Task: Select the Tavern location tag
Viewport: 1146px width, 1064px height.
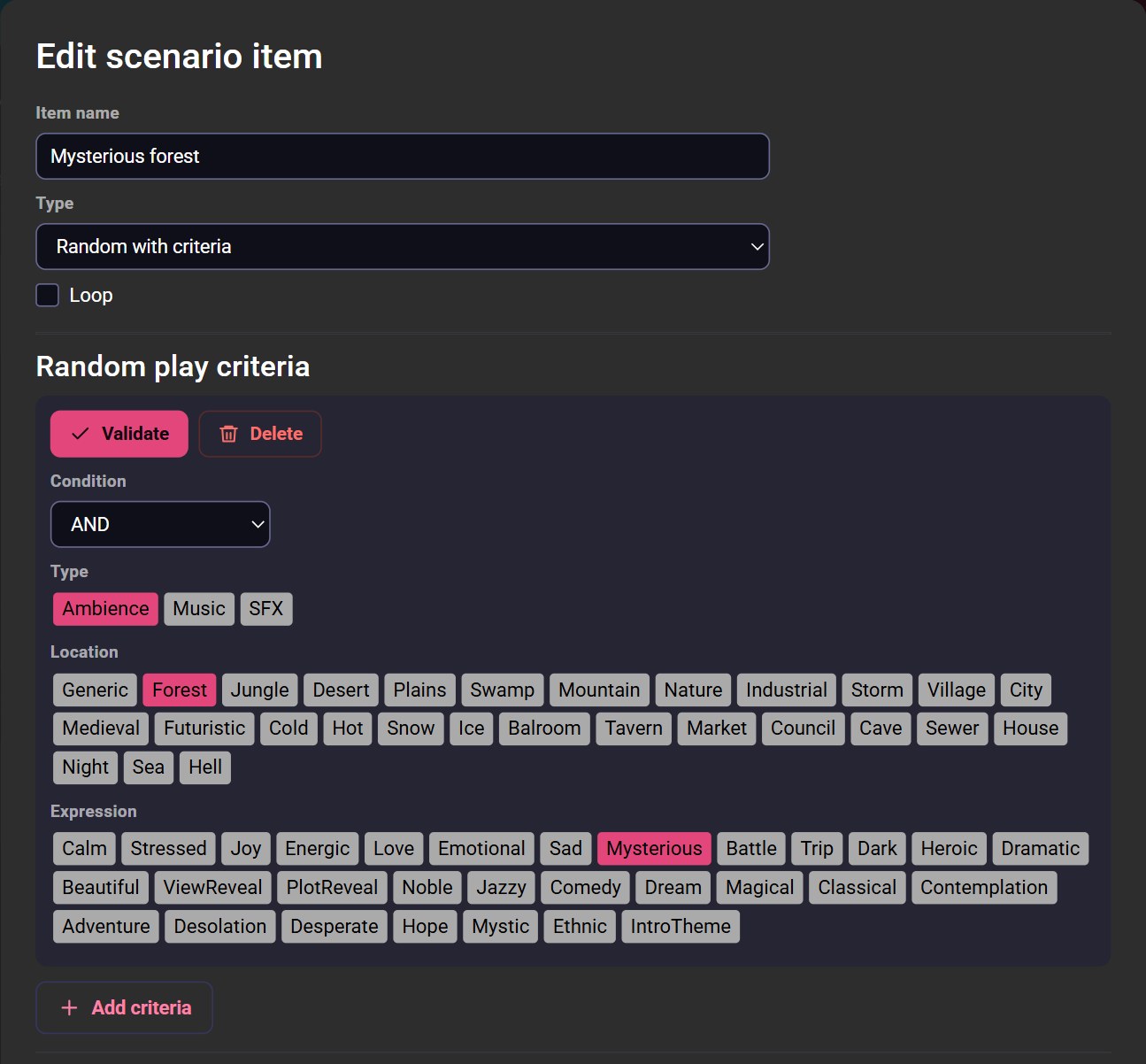Action: click(x=634, y=729)
